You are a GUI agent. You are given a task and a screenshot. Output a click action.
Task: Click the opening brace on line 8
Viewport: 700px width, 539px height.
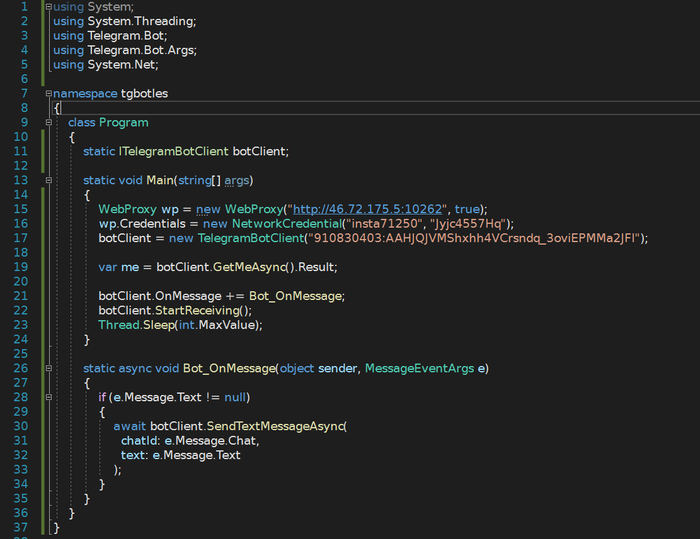point(56,108)
